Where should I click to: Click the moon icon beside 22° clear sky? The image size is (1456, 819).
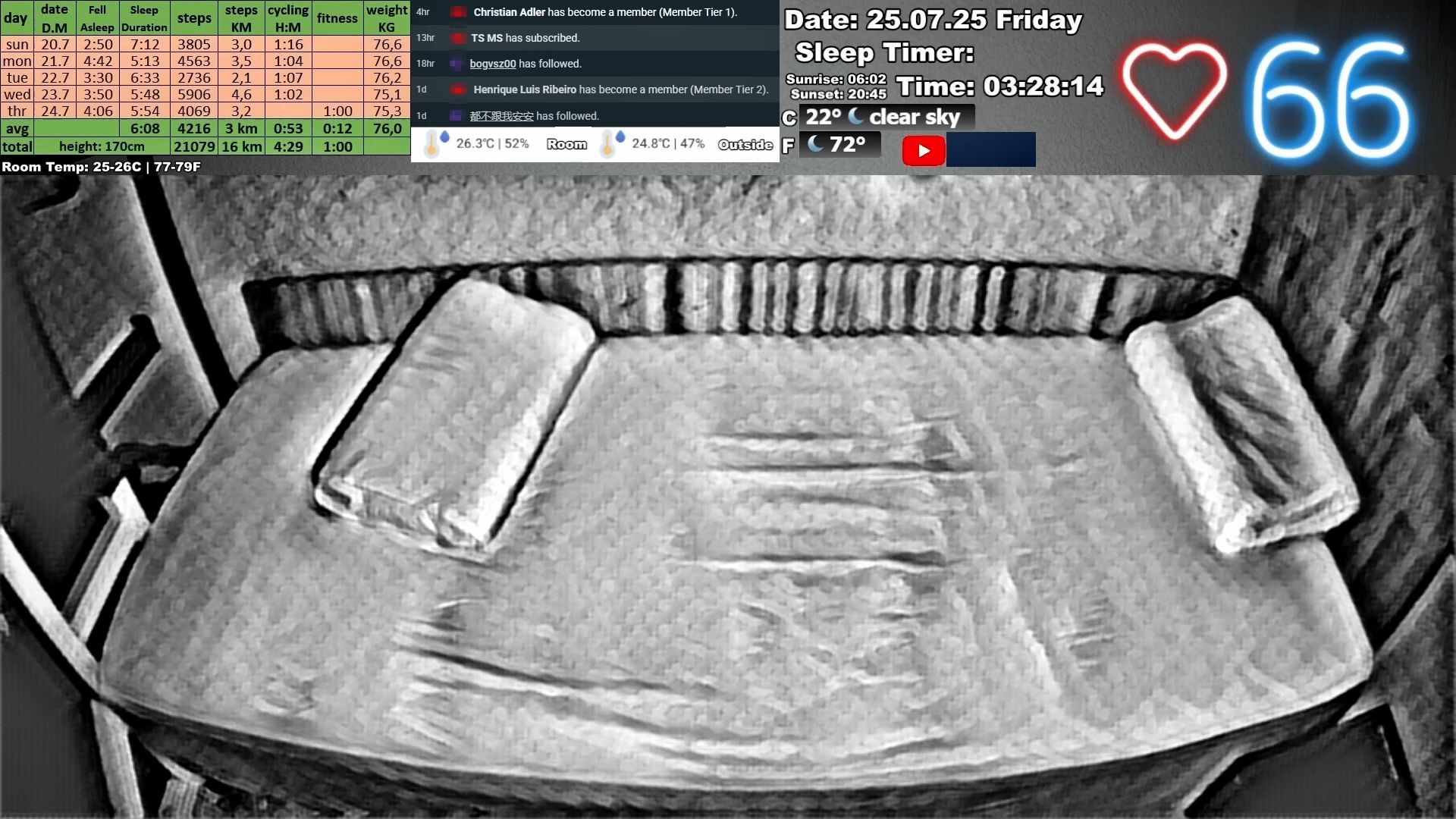point(855,116)
